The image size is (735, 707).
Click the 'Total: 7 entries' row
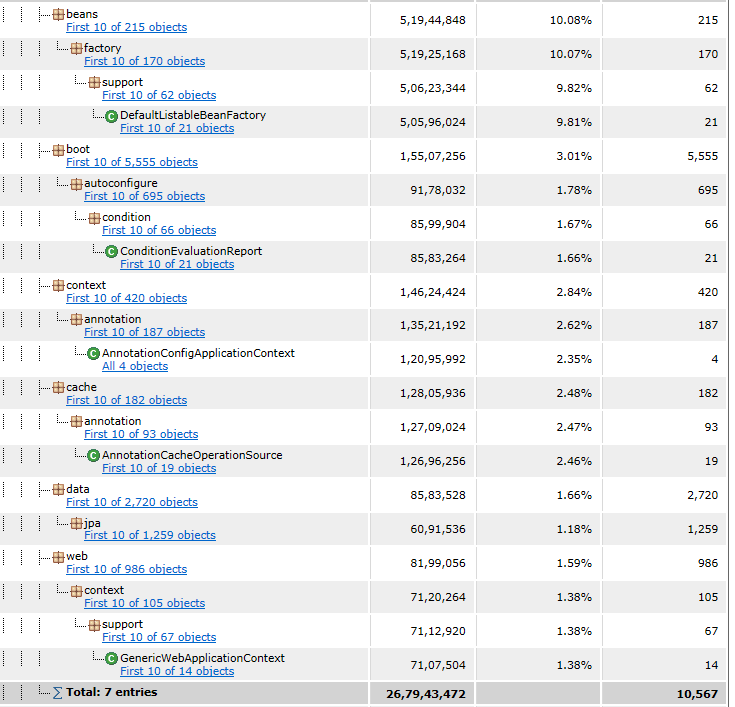point(365,693)
